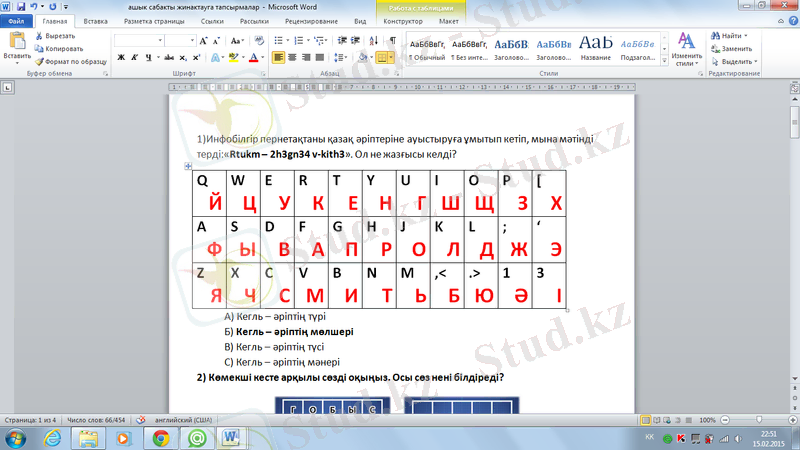
Task: Adjust the zoom slider in status bar
Action: click(750, 421)
